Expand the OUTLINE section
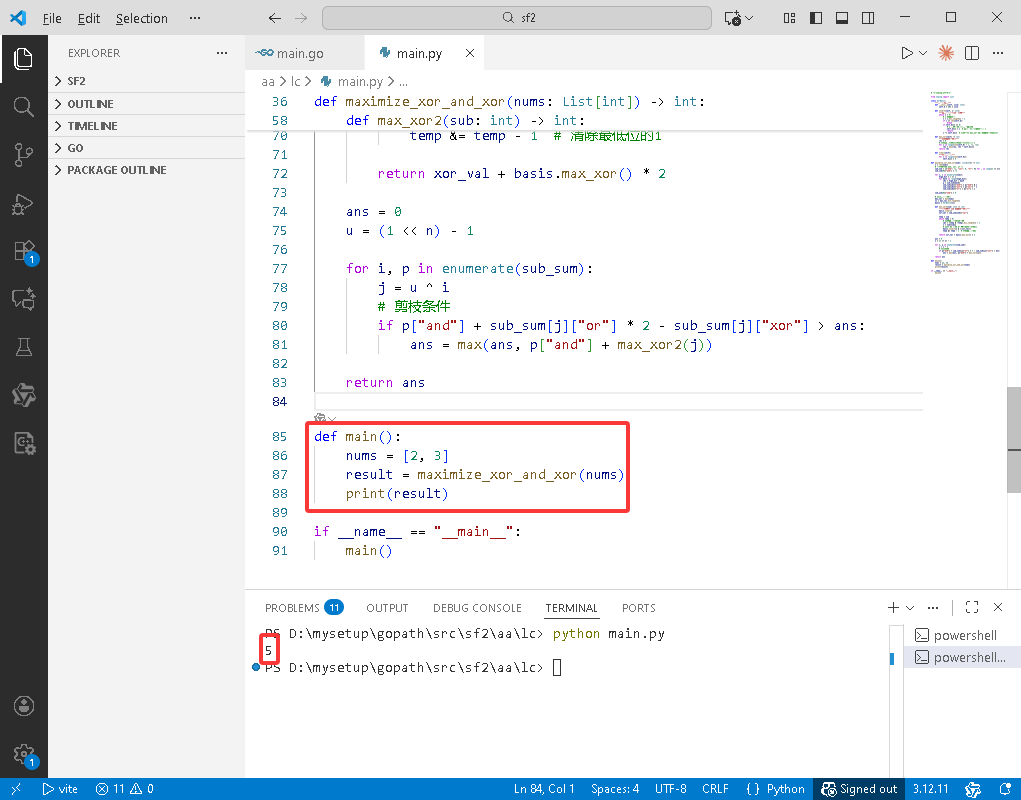Screen dimensions: 1021x800 click(x=147, y=103)
